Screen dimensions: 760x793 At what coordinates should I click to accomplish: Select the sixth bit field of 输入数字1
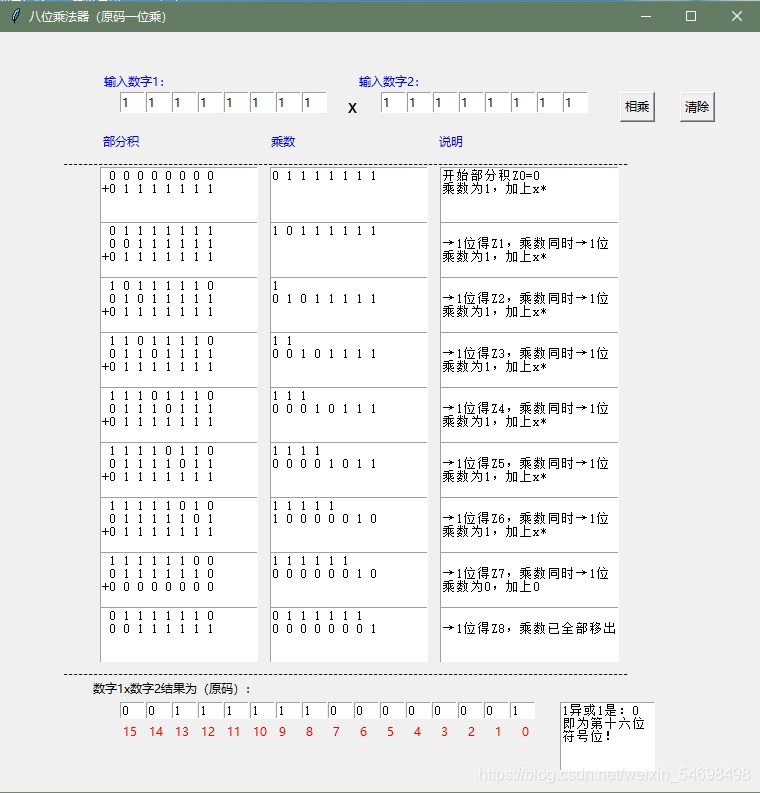(x=262, y=103)
